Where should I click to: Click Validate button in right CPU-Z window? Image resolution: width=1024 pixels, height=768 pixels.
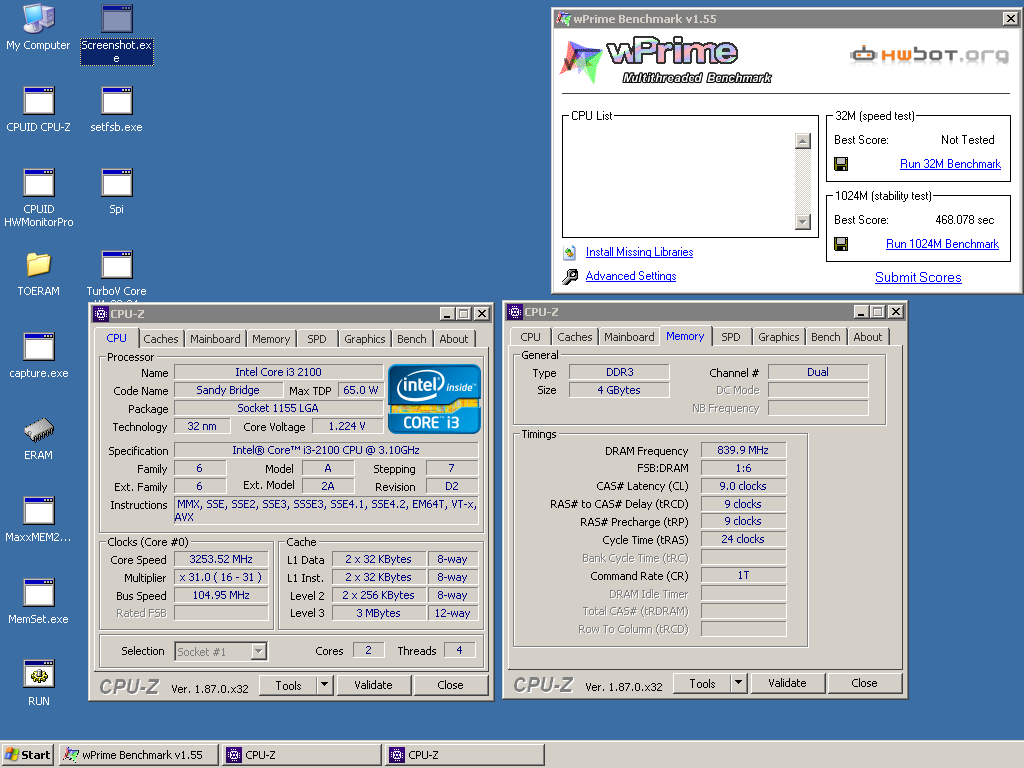[787, 683]
